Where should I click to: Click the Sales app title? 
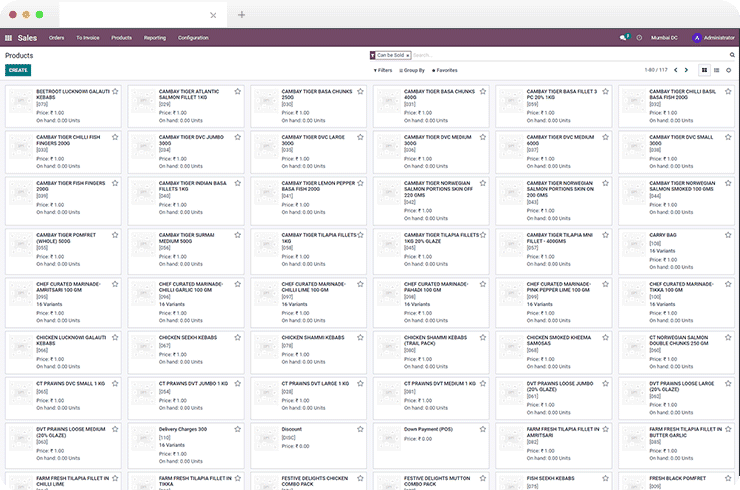[27, 38]
